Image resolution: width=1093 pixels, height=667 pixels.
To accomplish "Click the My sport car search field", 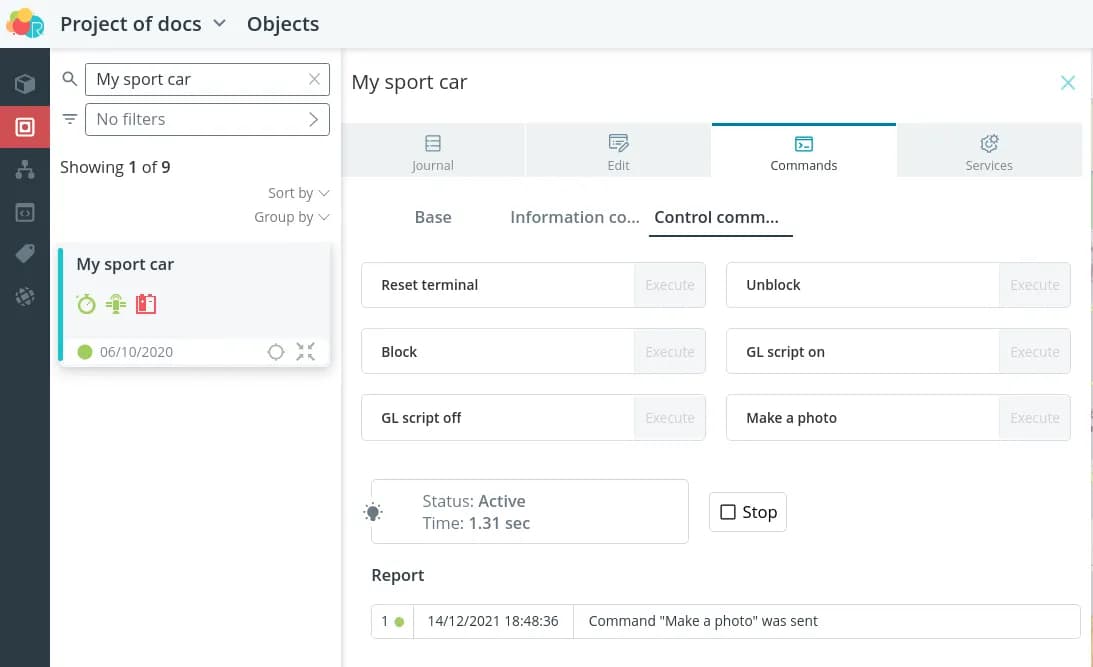I will click(x=195, y=79).
